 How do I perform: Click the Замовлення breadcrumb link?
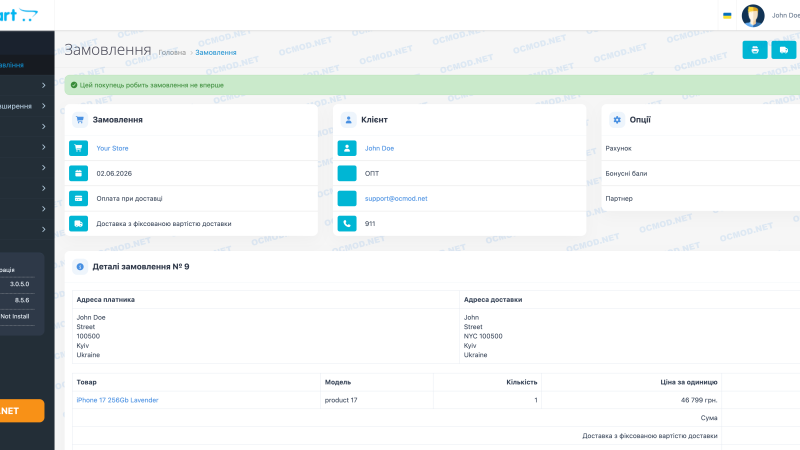216,53
